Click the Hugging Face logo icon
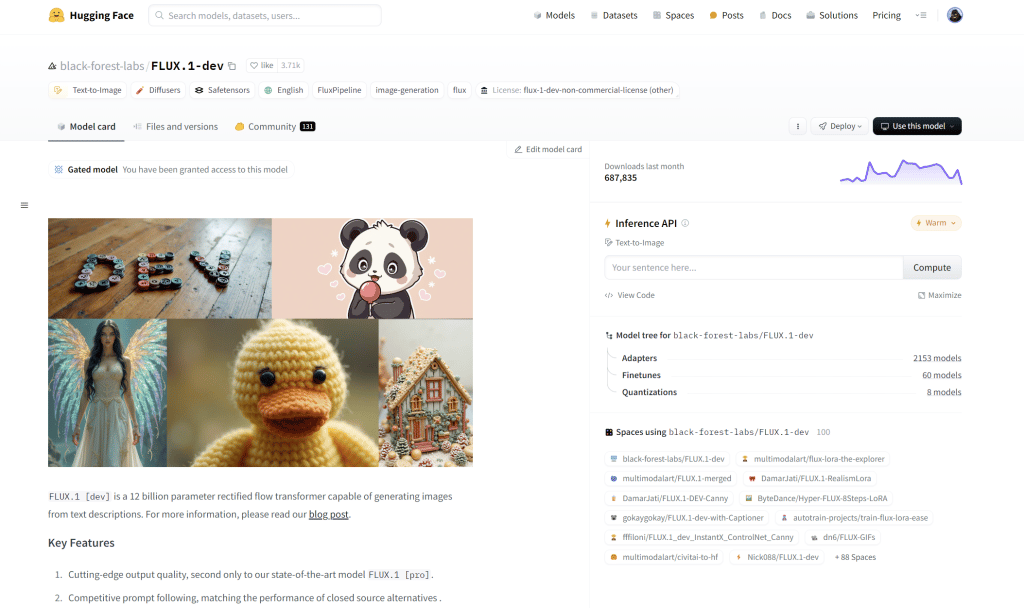The height and width of the screenshot is (608, 1024). tap(57, 15)
